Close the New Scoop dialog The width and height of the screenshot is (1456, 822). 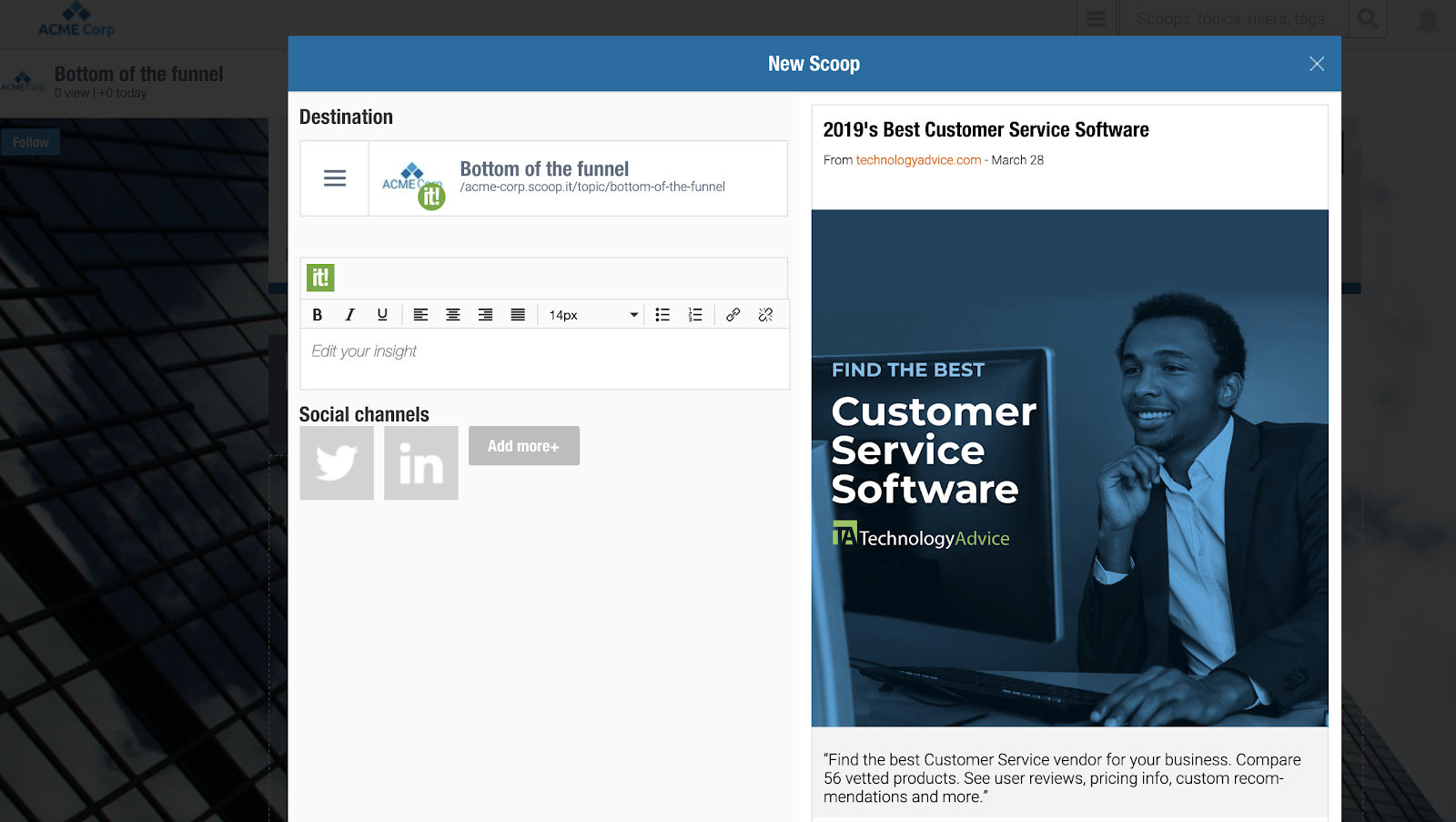pyautogui.click(x=1317, y=64)
